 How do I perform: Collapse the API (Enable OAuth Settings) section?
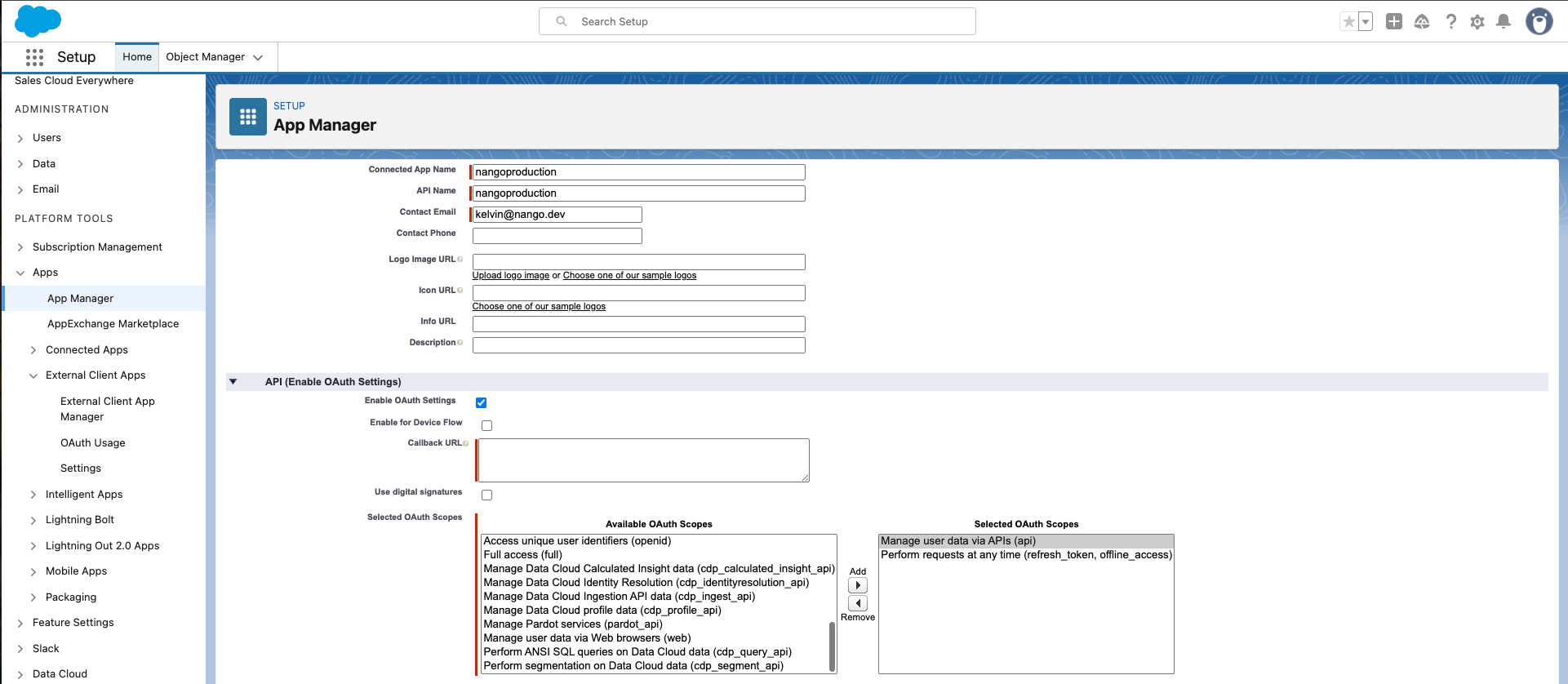point(233,381)
